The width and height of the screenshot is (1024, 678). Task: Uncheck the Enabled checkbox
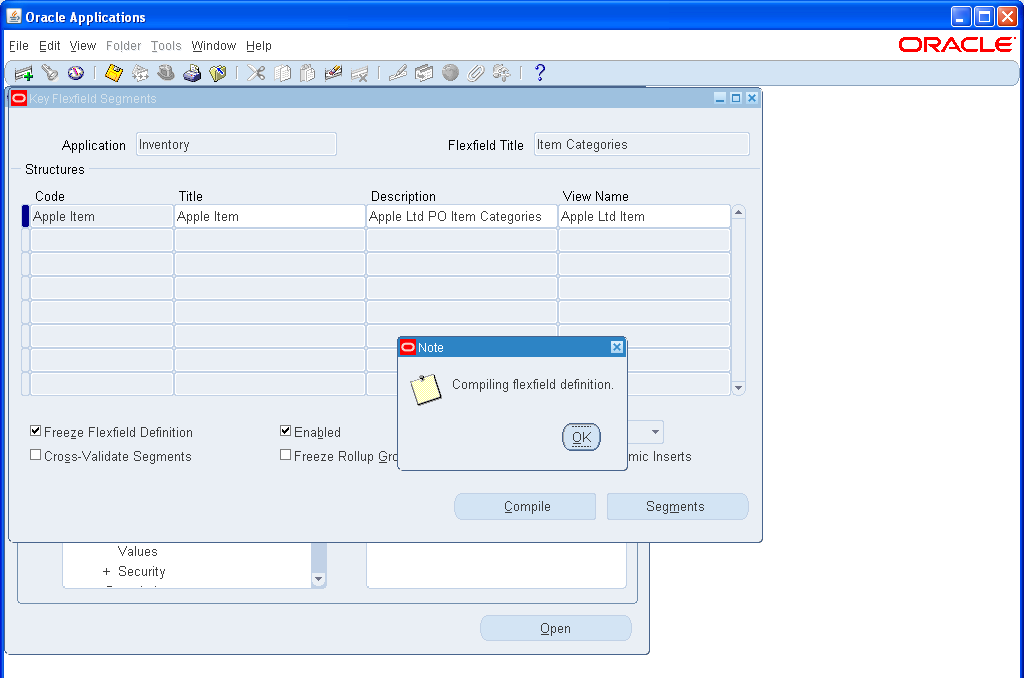tap(285, 430)
